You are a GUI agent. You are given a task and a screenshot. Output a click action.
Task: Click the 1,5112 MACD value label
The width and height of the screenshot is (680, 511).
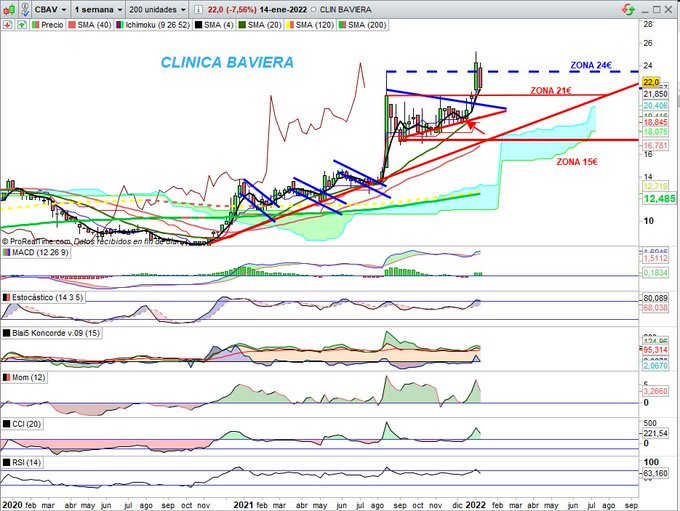point(655,259)
